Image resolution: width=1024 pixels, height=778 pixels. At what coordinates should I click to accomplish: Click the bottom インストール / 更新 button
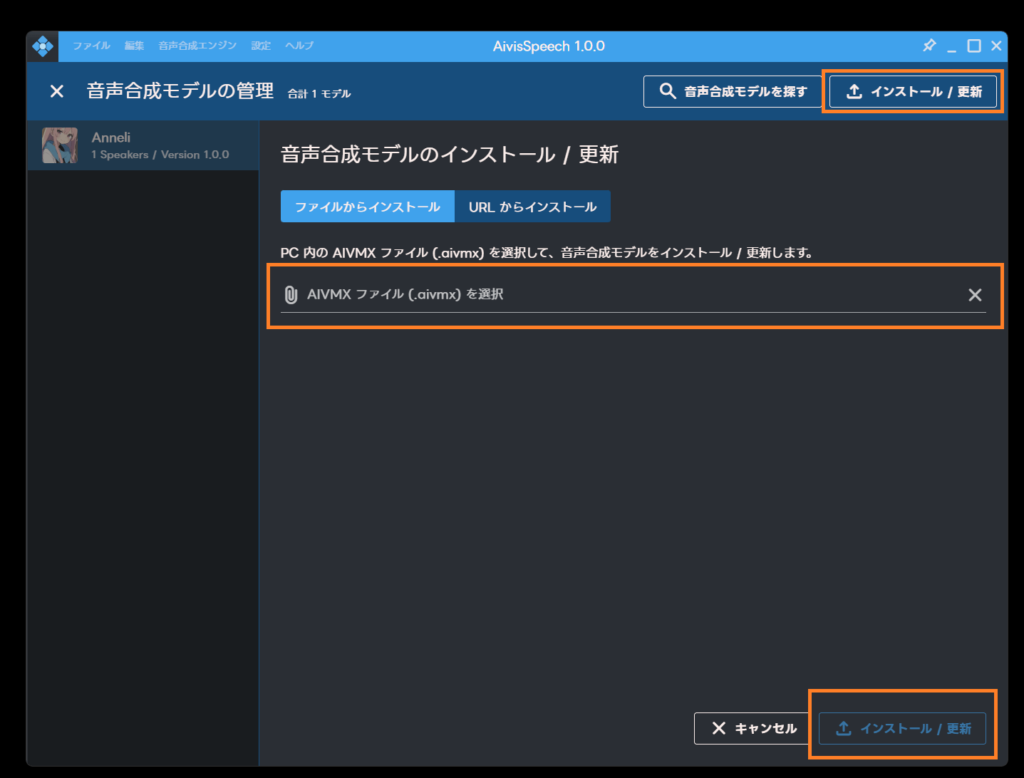click(903, 728)
